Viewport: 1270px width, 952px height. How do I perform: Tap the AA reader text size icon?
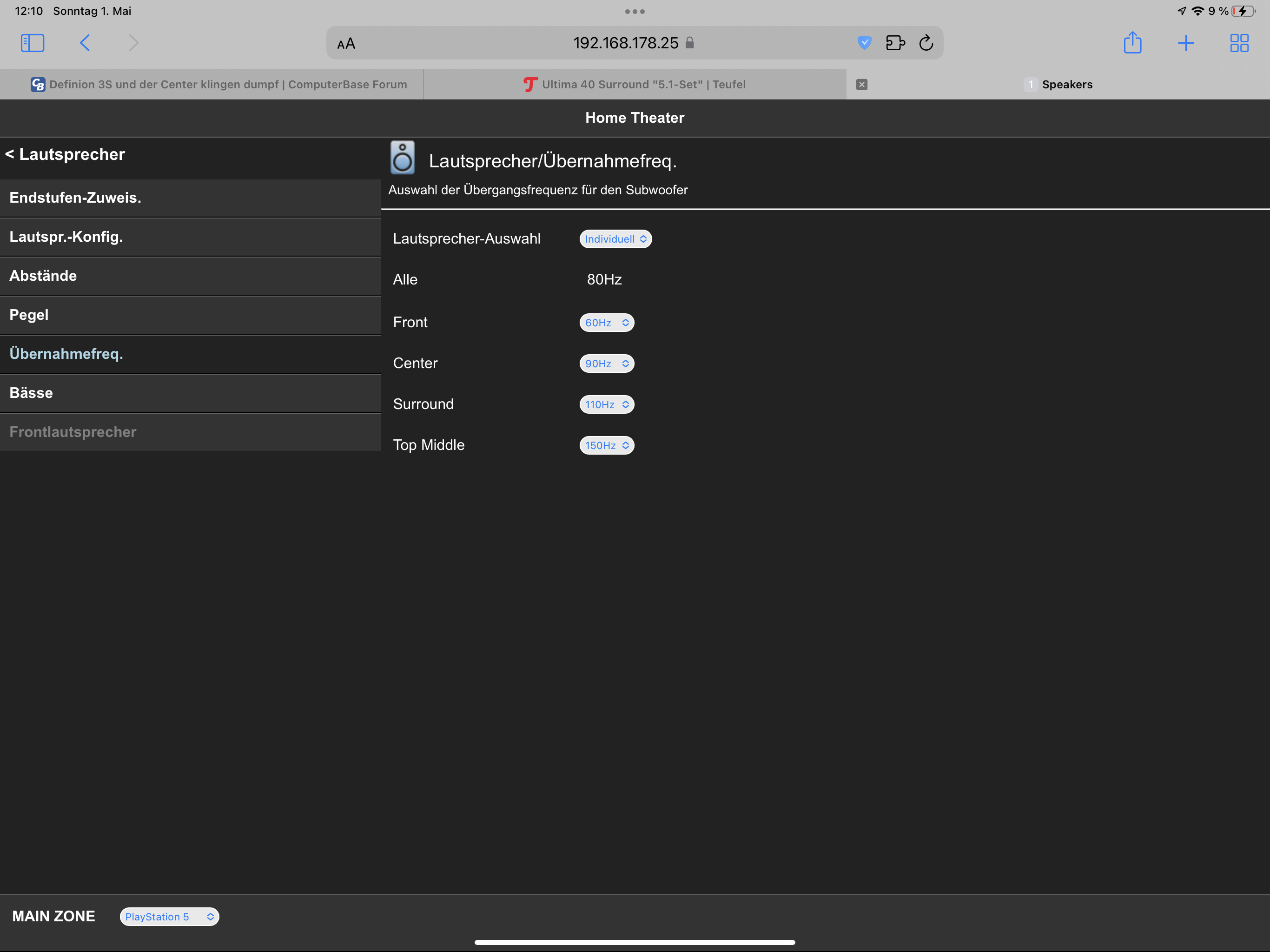click(346, 44)
